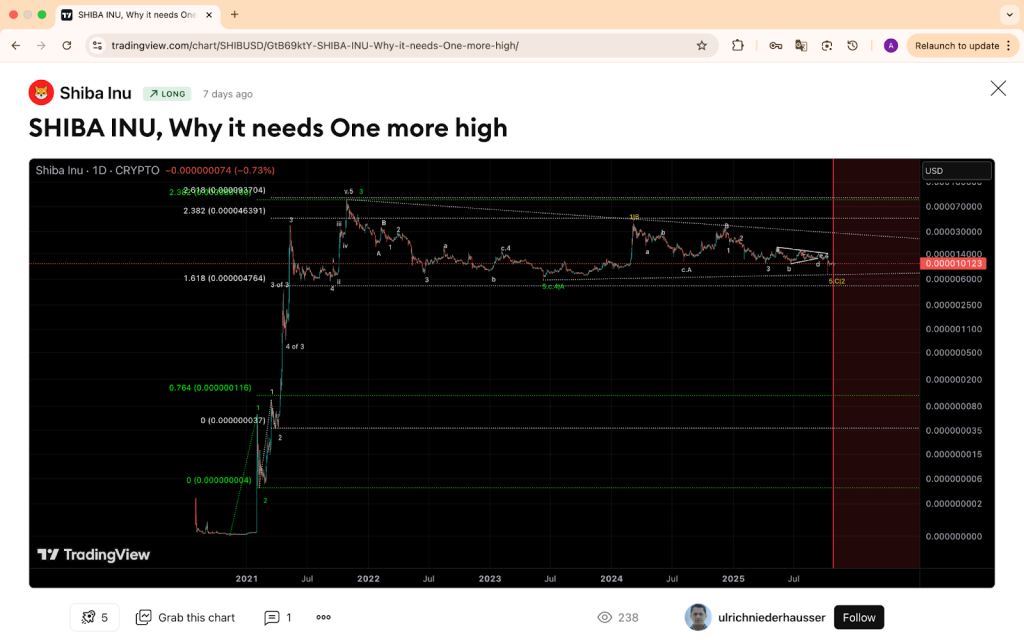Bookmark this page with the star icon
The height and width of the screenshot is (640, 1024).
coord(702,45)
